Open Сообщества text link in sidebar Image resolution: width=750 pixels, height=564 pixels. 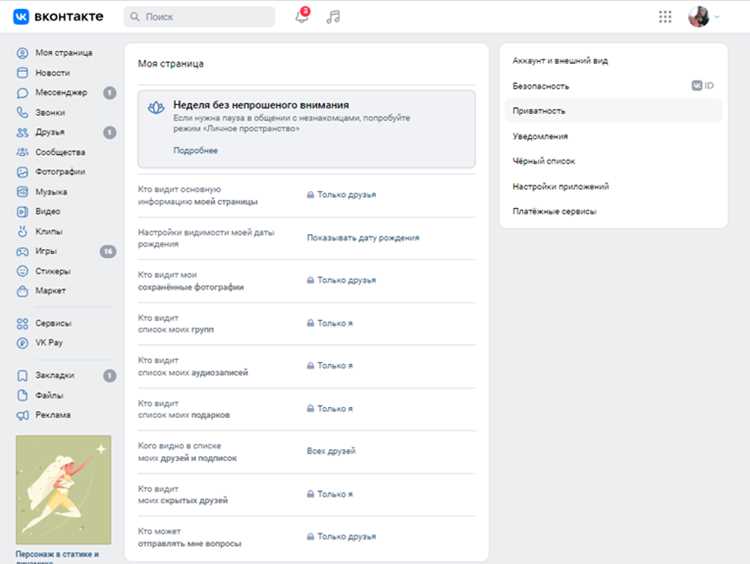60,152
